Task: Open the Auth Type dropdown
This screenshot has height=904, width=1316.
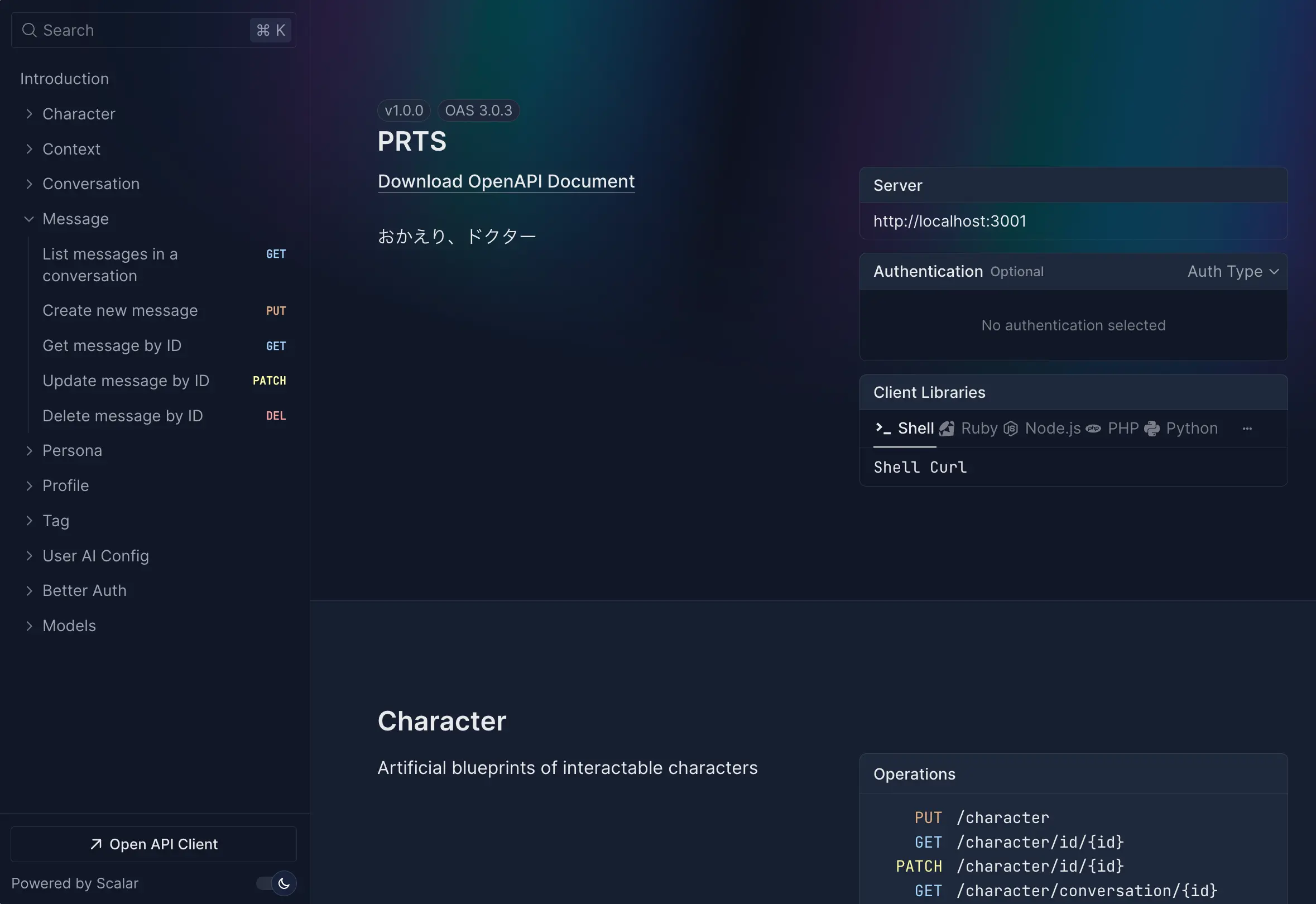Action: [x=1233, y=271]
